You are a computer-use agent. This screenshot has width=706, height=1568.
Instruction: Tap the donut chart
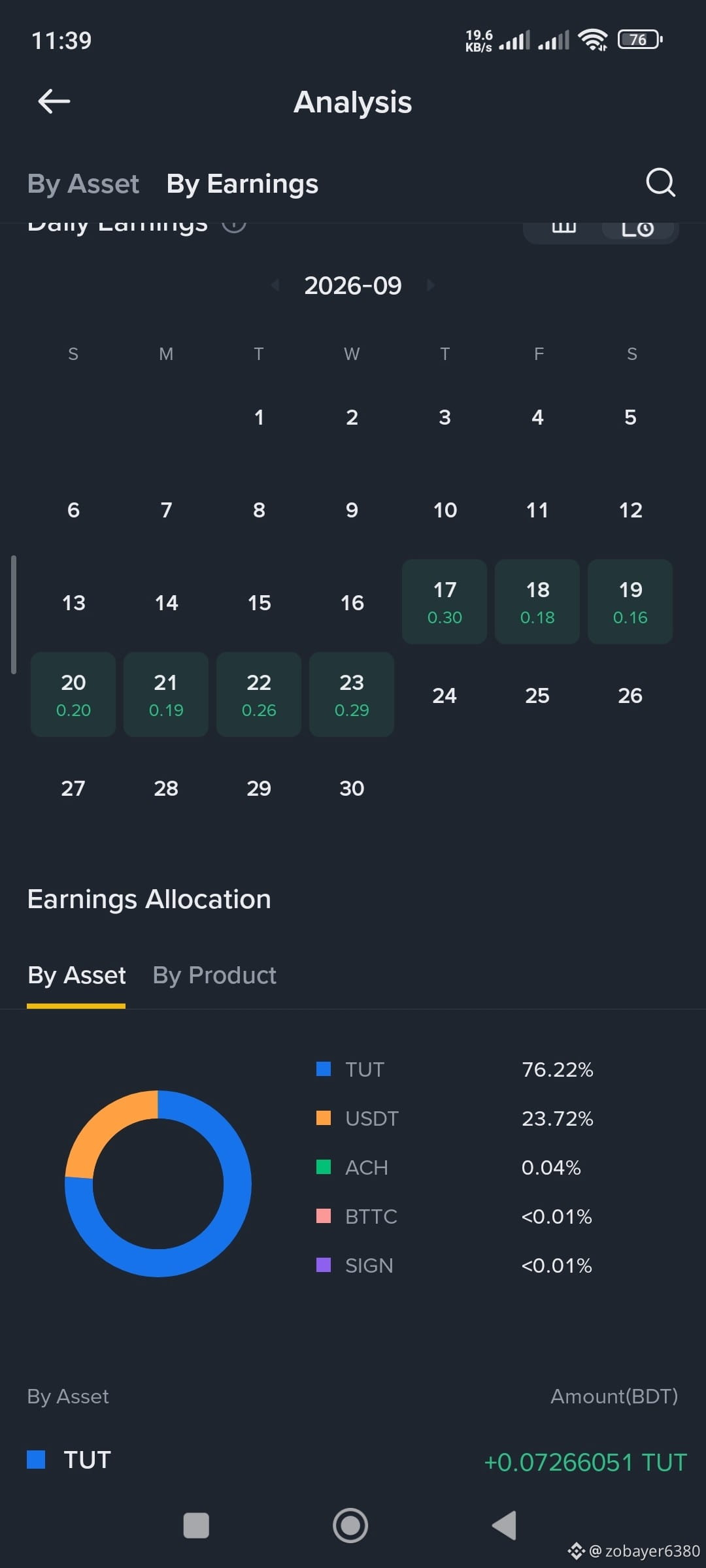(158, 1183)
